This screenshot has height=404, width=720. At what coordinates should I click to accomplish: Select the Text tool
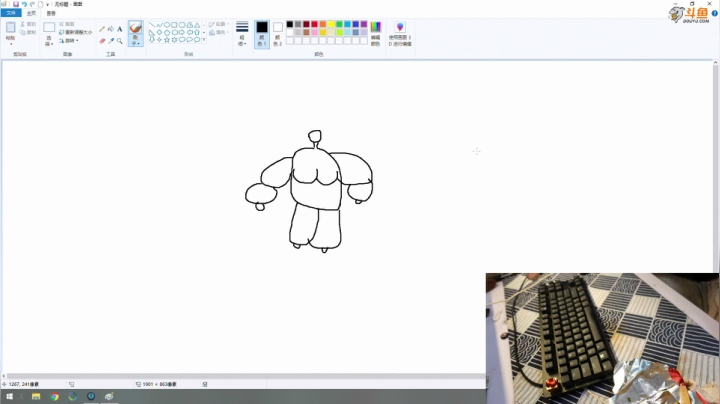(119, 29)
